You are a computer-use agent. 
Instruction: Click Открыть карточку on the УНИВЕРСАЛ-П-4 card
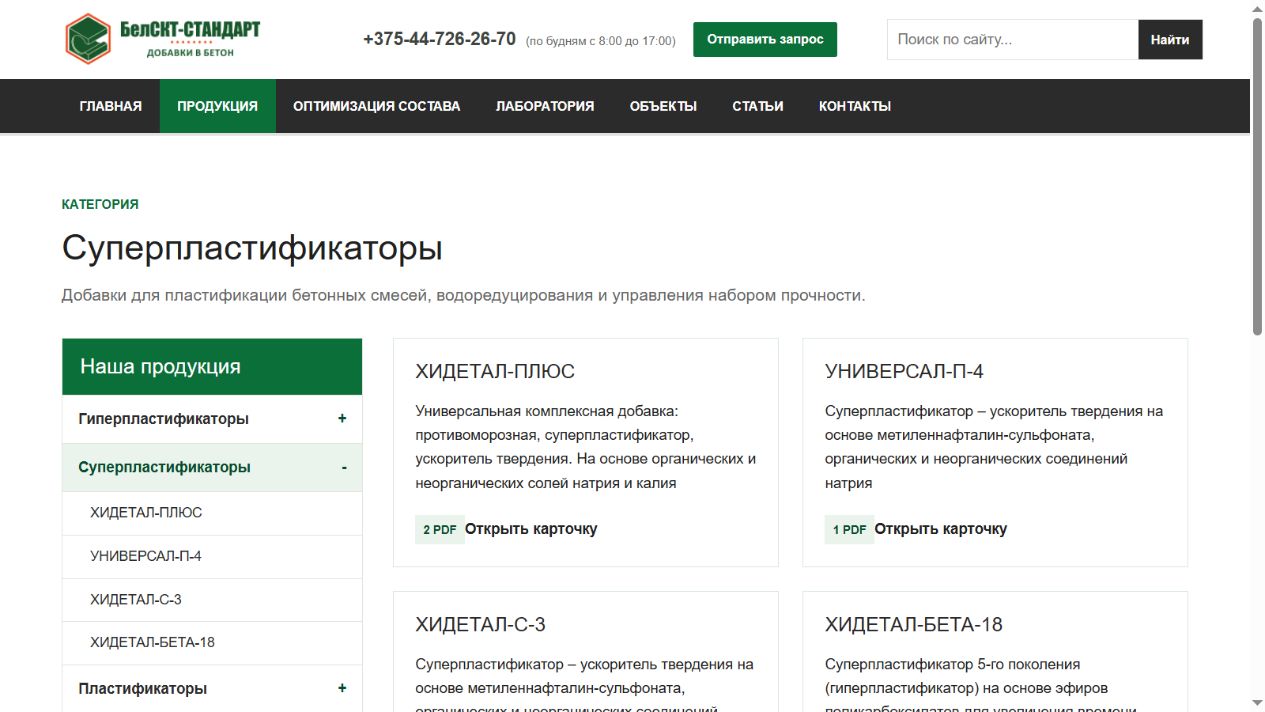click(941, 529)
